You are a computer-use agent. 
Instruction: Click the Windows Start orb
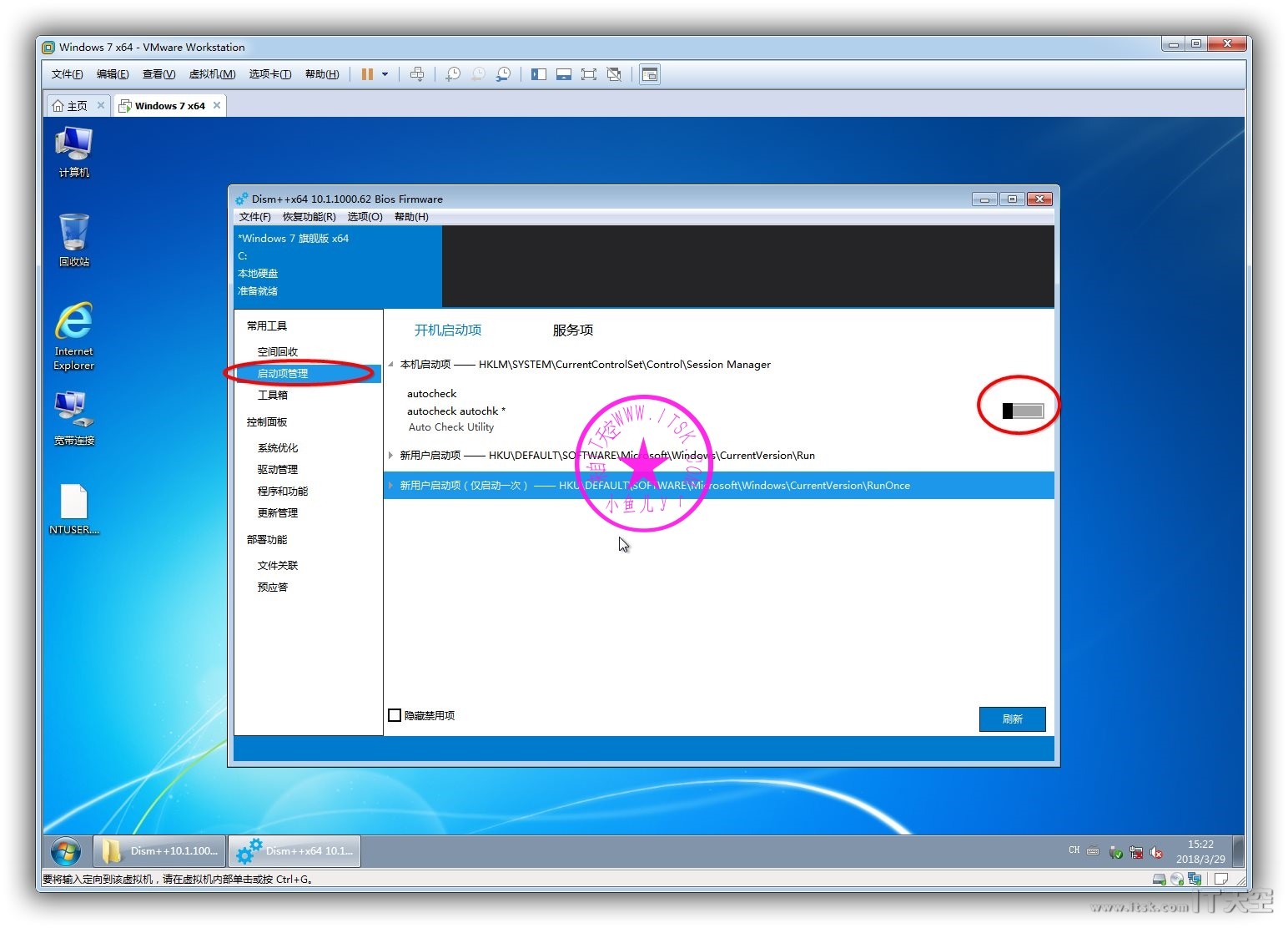[x=66, y=851]
